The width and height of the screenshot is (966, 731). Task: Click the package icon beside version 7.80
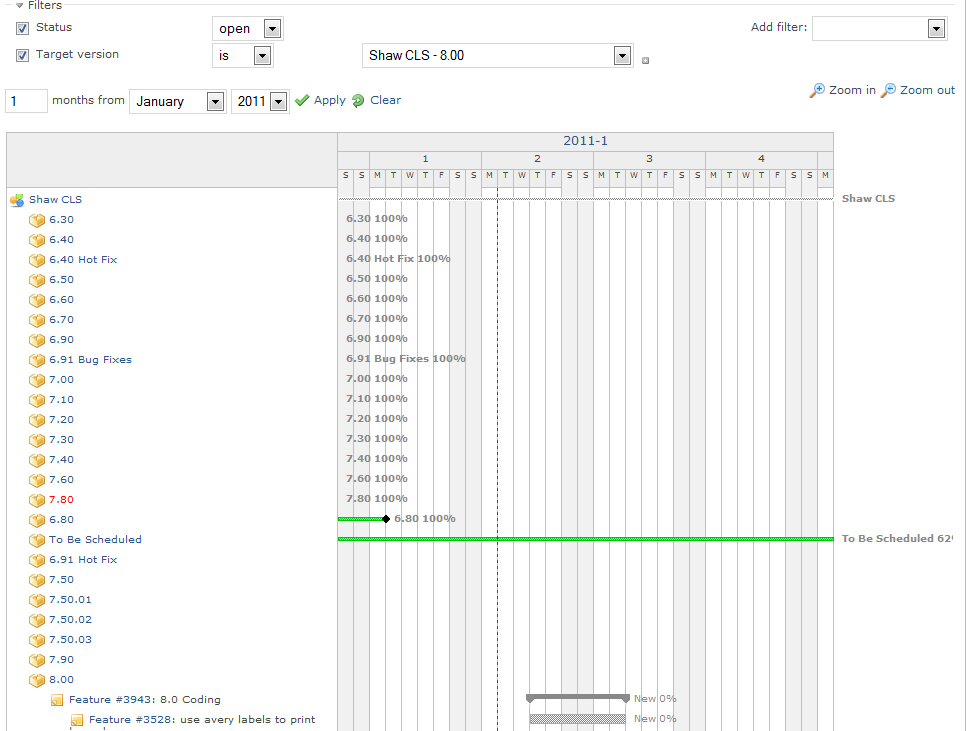click(x=37, y=500)
